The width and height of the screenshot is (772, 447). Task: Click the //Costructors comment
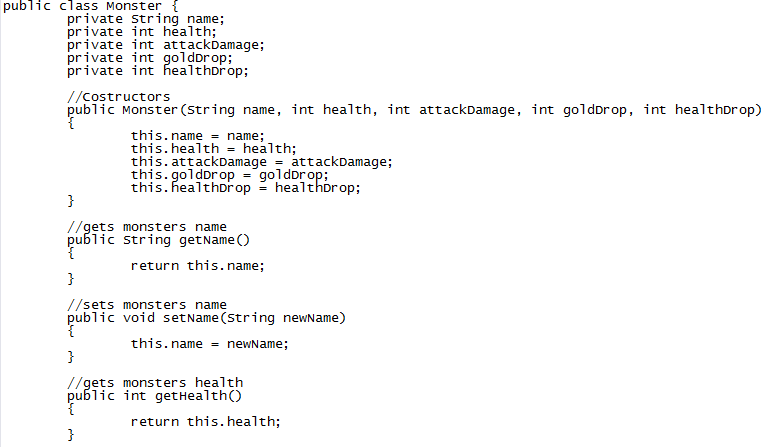[119, 97]
